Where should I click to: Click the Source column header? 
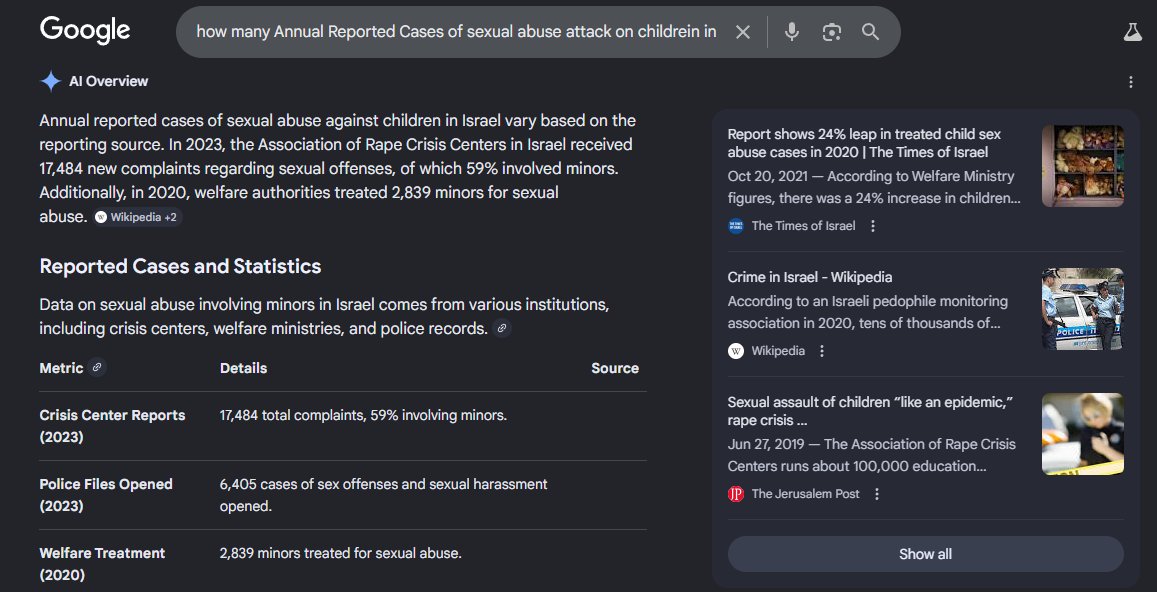615,368
